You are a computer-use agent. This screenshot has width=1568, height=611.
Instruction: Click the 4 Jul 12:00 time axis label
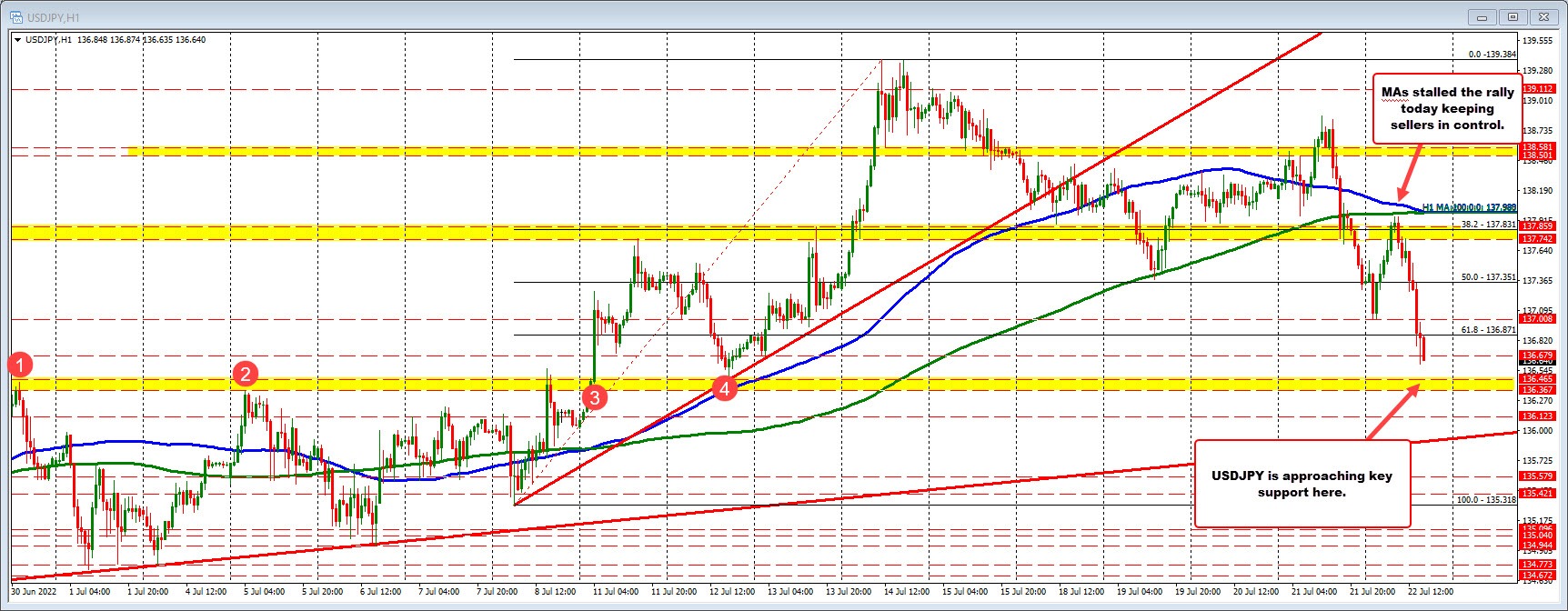pyautogui.click(x=206, y=591)
